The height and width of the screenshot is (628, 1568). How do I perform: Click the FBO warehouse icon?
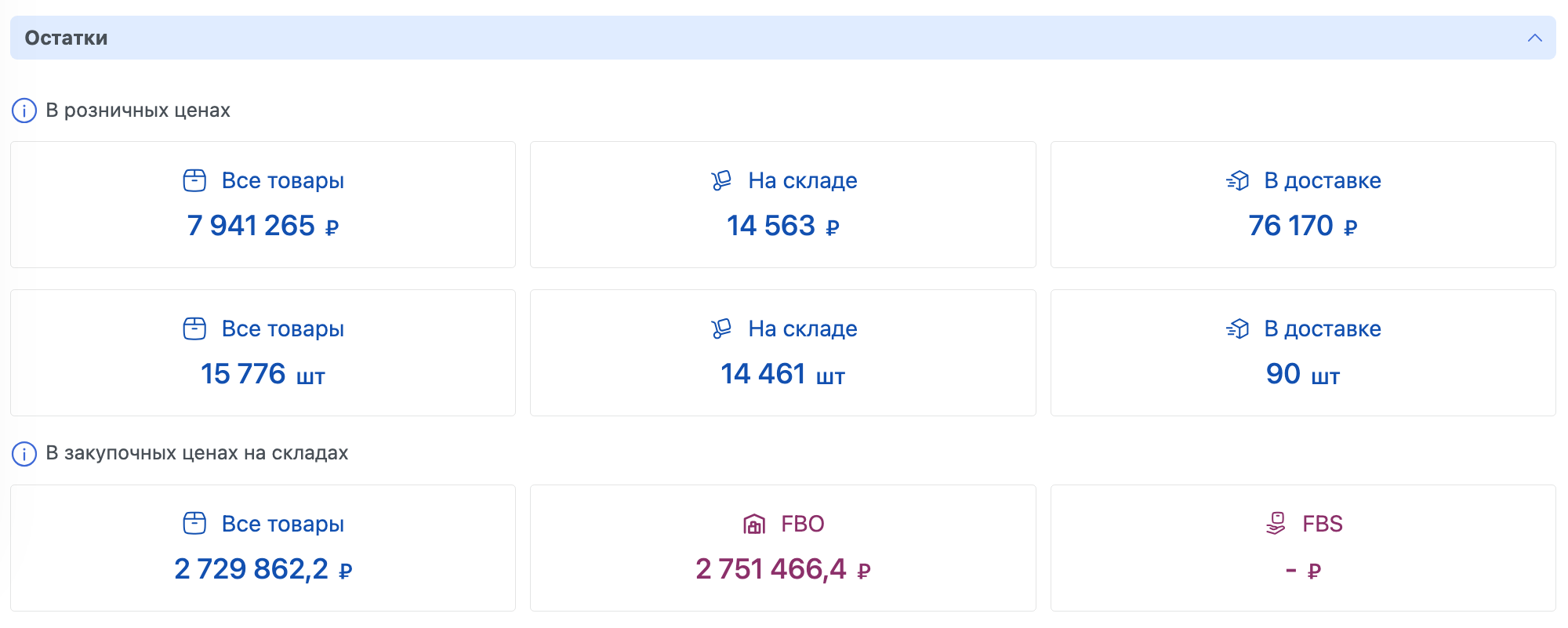click(x=754, y=524)
